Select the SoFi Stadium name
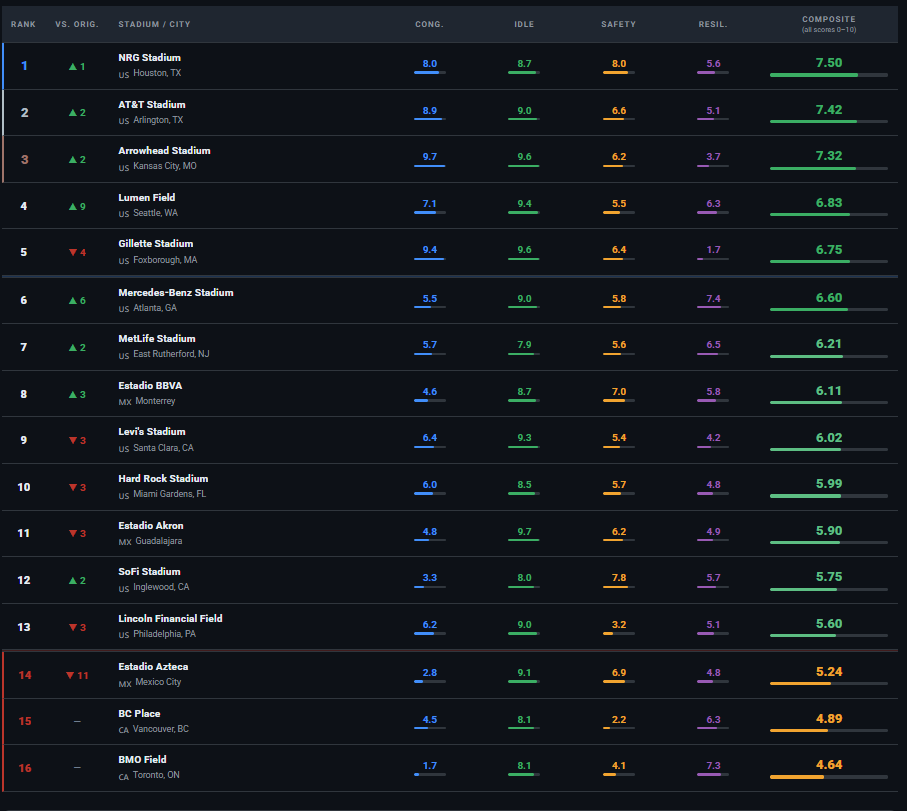 tap(149, 572)
